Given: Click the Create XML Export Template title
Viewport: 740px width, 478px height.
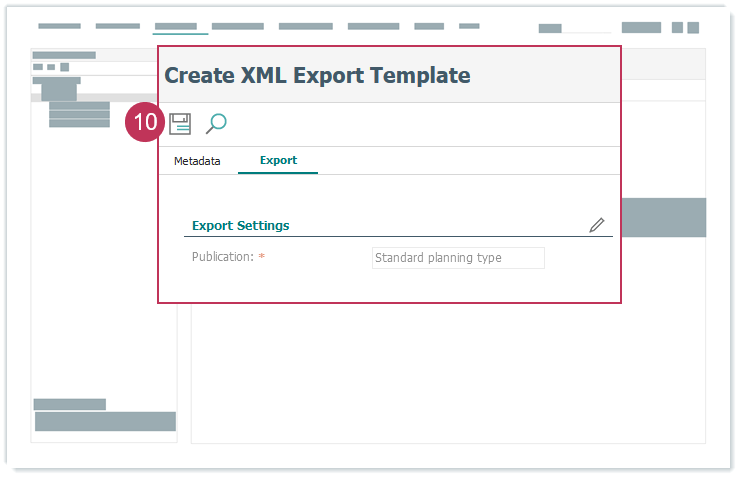Looking at the screenshot, I should (x=317, y=75).
